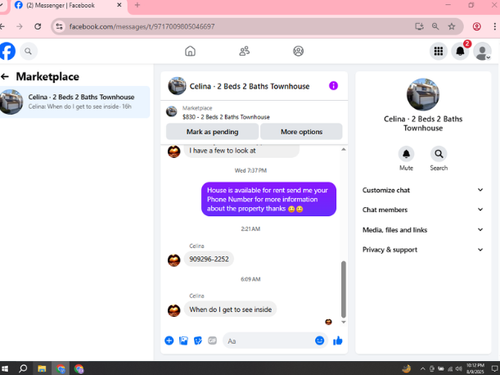This screenshot has width=500, height=375.
Task: Click the purple 'House is available' message
Action: pos(269,199)
